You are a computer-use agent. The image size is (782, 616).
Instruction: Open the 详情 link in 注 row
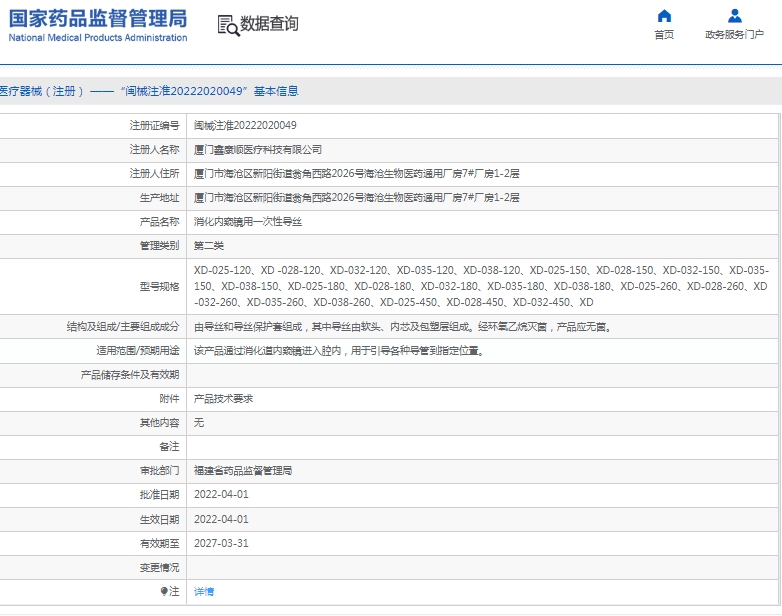[204, 592]
